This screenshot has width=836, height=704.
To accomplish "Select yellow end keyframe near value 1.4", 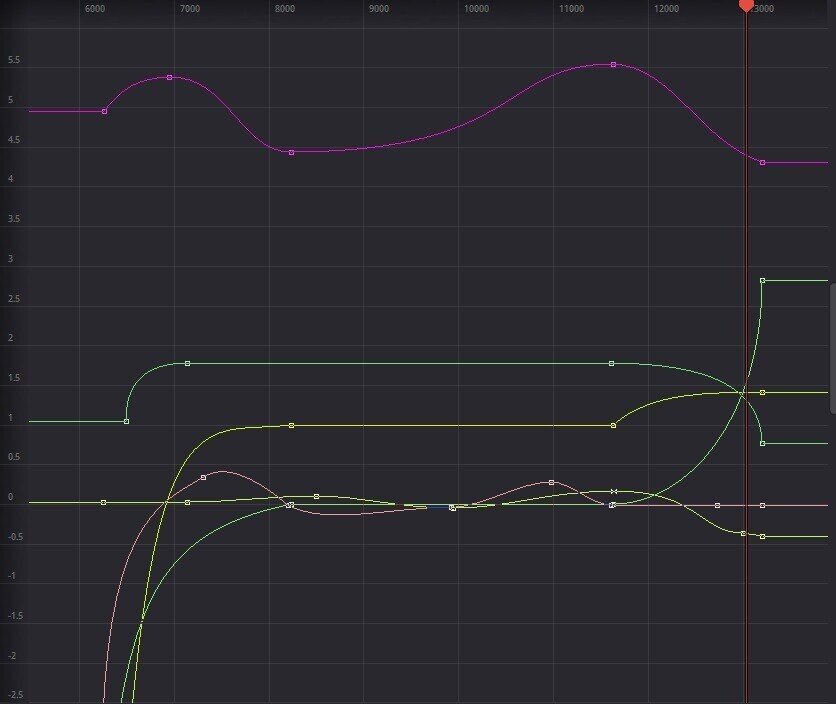I will click(762, 393).
